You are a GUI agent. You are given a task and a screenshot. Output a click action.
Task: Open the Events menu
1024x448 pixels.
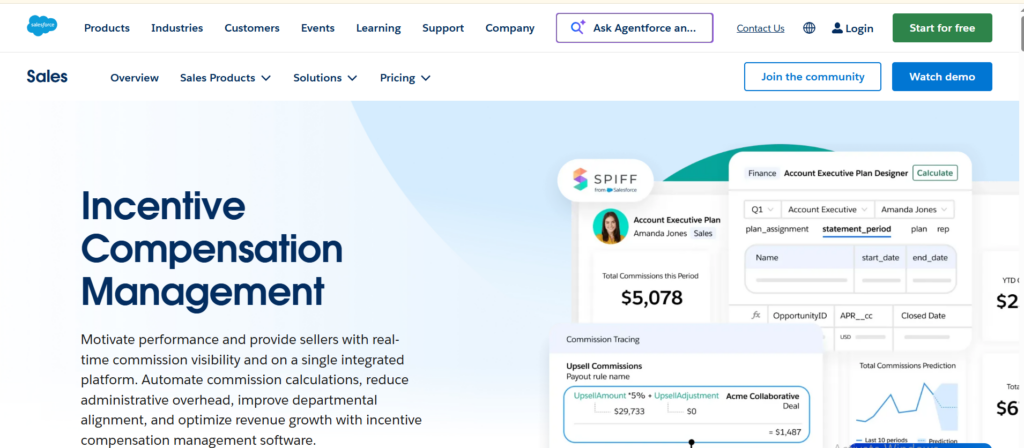317,28
